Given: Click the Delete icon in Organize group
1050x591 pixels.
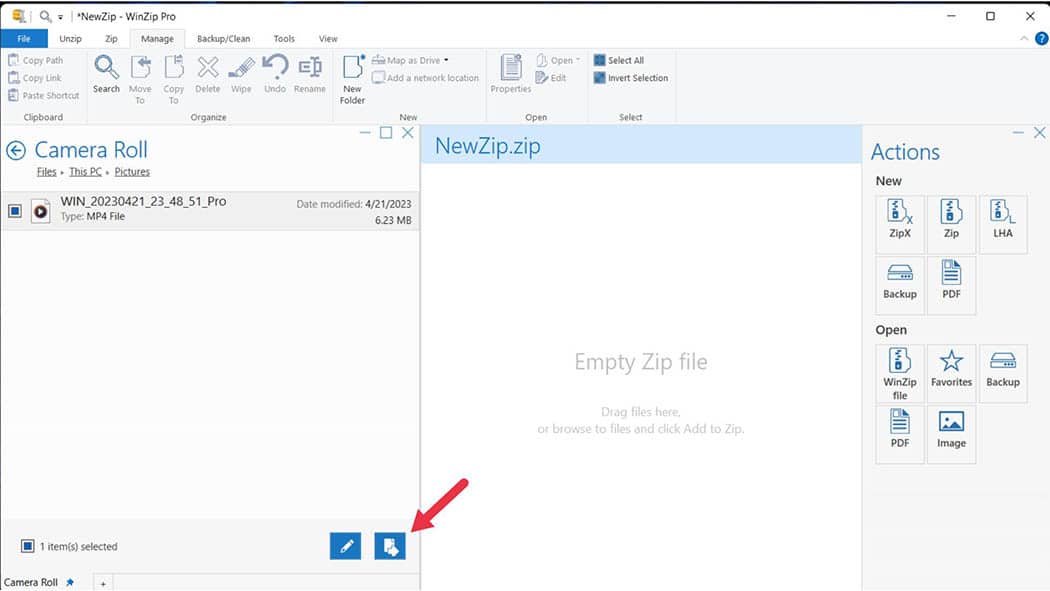Looking at the screenshot, I should point(208,74).
